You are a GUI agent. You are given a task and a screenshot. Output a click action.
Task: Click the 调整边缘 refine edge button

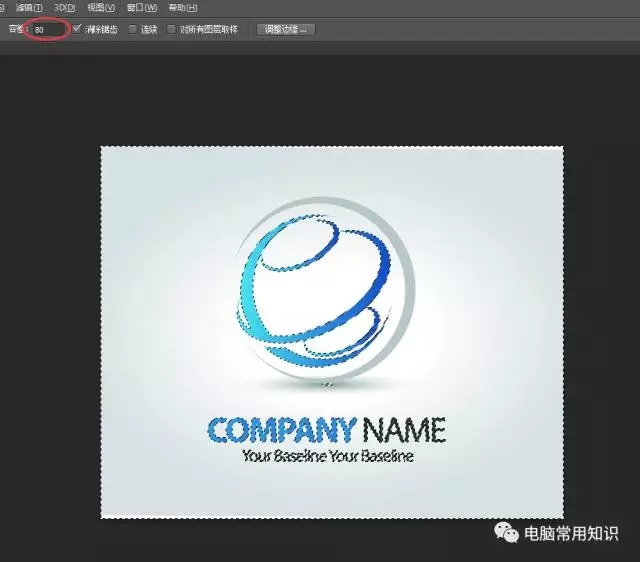pyautogui.click(x=286, y=29)
